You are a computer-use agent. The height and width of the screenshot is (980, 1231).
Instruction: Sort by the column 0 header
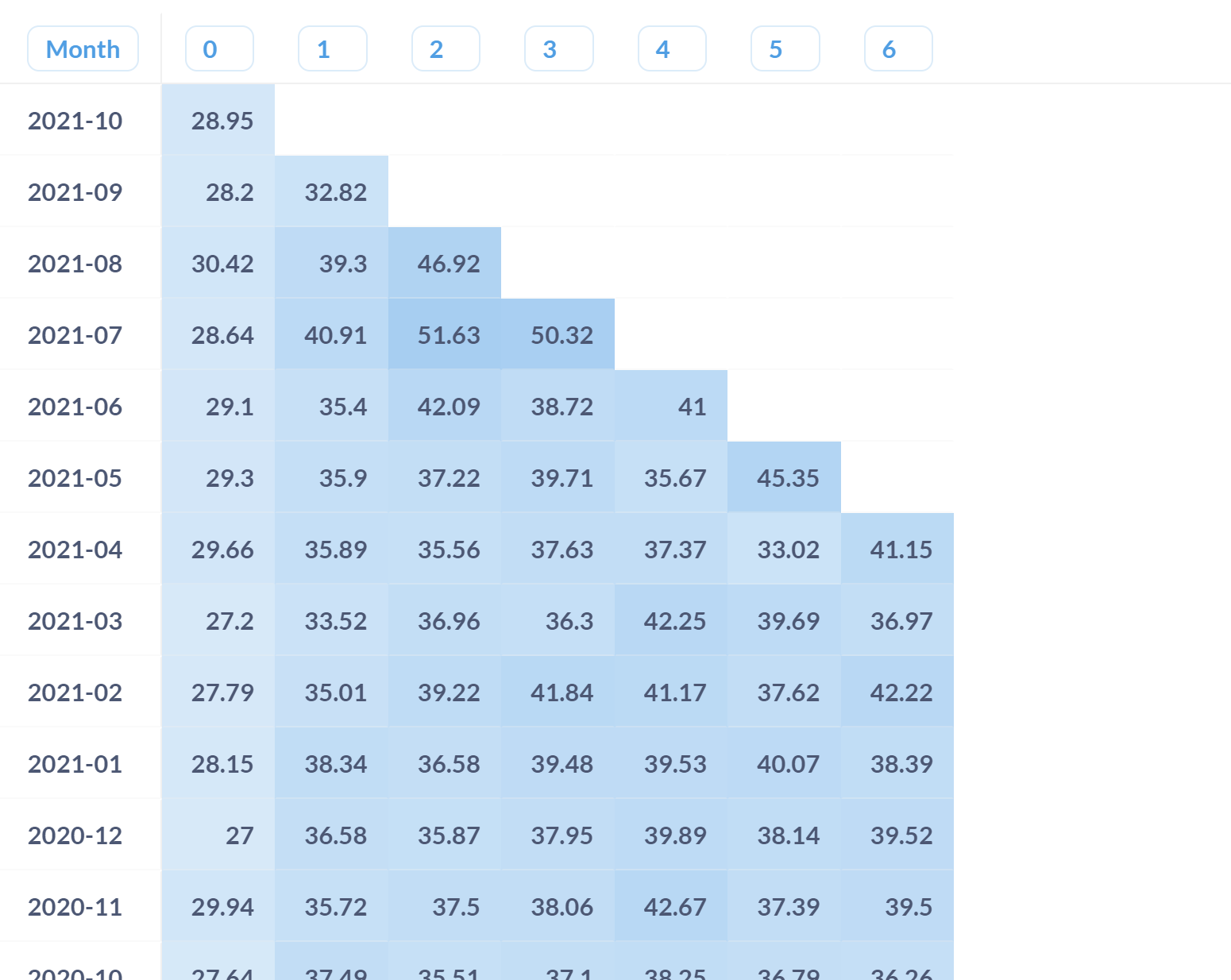click(219, 49)
